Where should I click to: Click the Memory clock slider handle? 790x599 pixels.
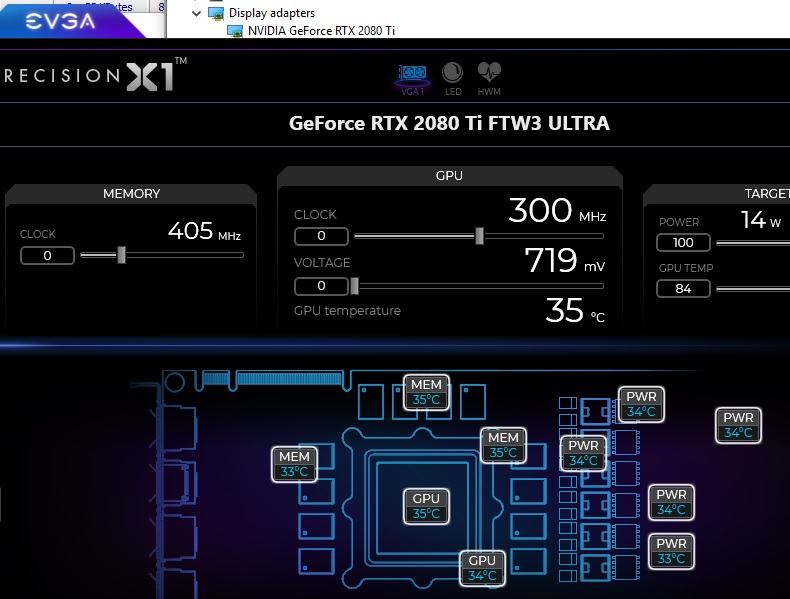[121, 255]
